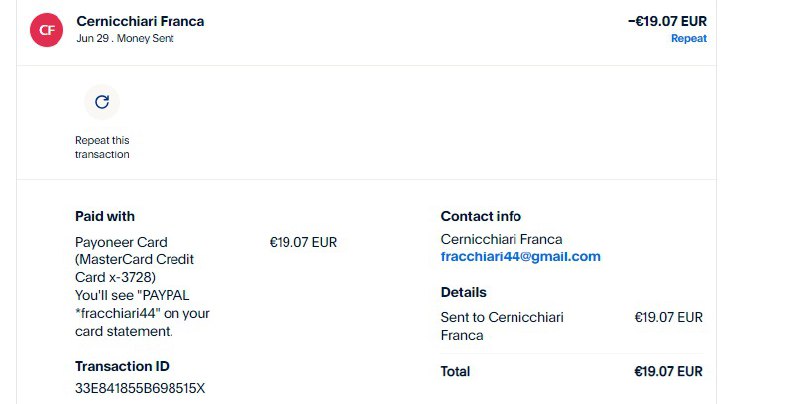Click the 'Details' heading
This screenshot has height=404, width=800.
(x=464, y=292)
